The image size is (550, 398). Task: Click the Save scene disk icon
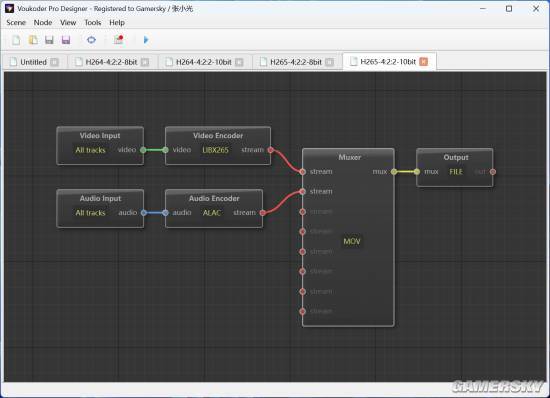(x=49, y=40)
